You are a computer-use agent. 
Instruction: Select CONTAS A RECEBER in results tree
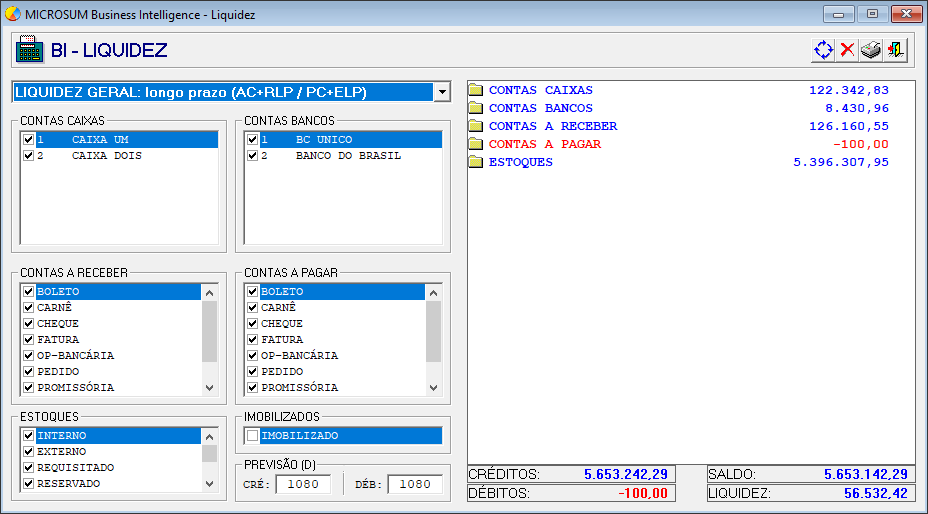(x=552, y=126)
